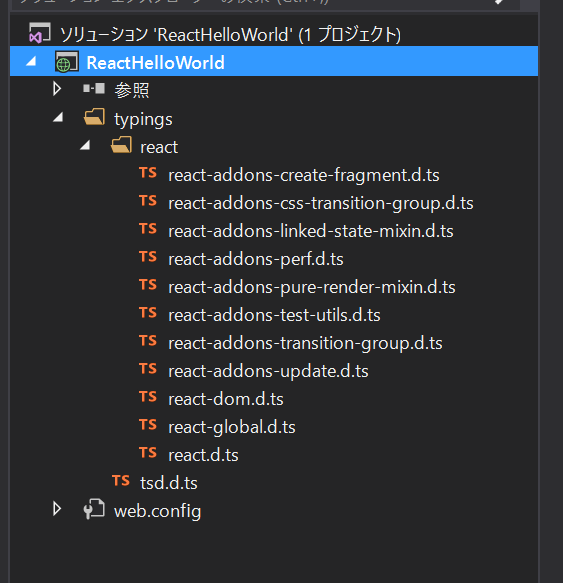Click the references (参照) icon
The image size is (563, 583).
94,88
